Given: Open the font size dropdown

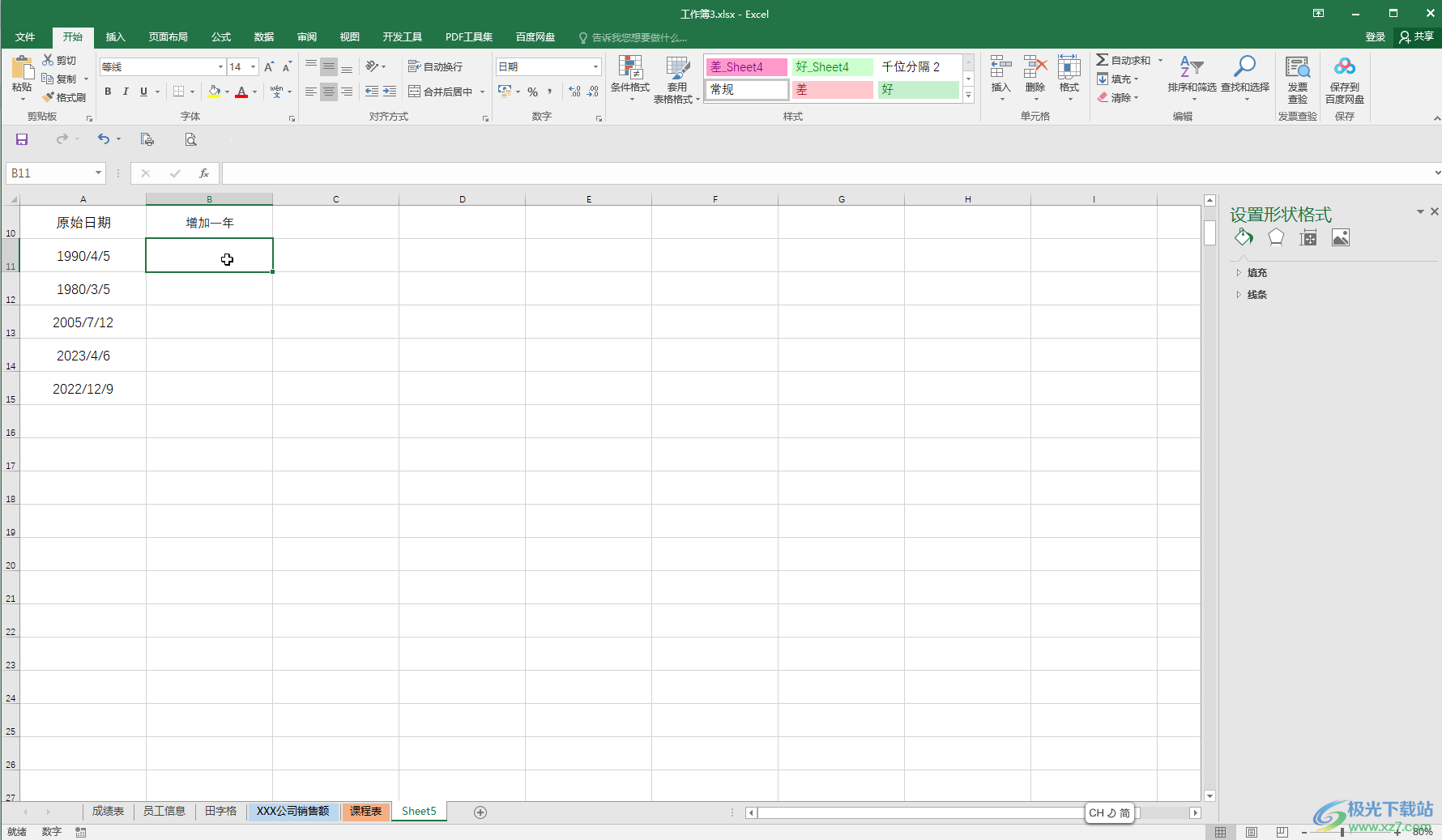Looking at the screenshot, I should point(254,66).
